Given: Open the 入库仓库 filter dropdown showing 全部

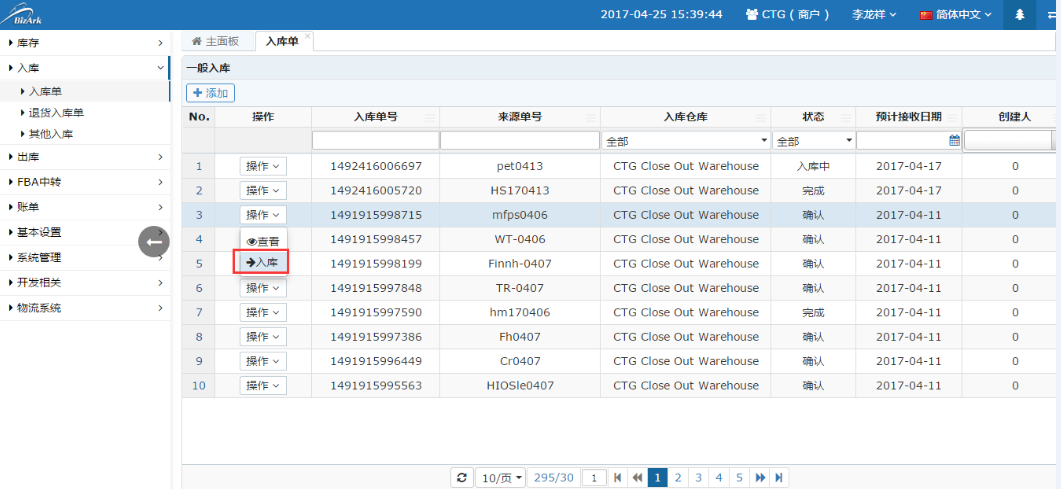Looking at the screenshot, I should click(x=686, y=141).
